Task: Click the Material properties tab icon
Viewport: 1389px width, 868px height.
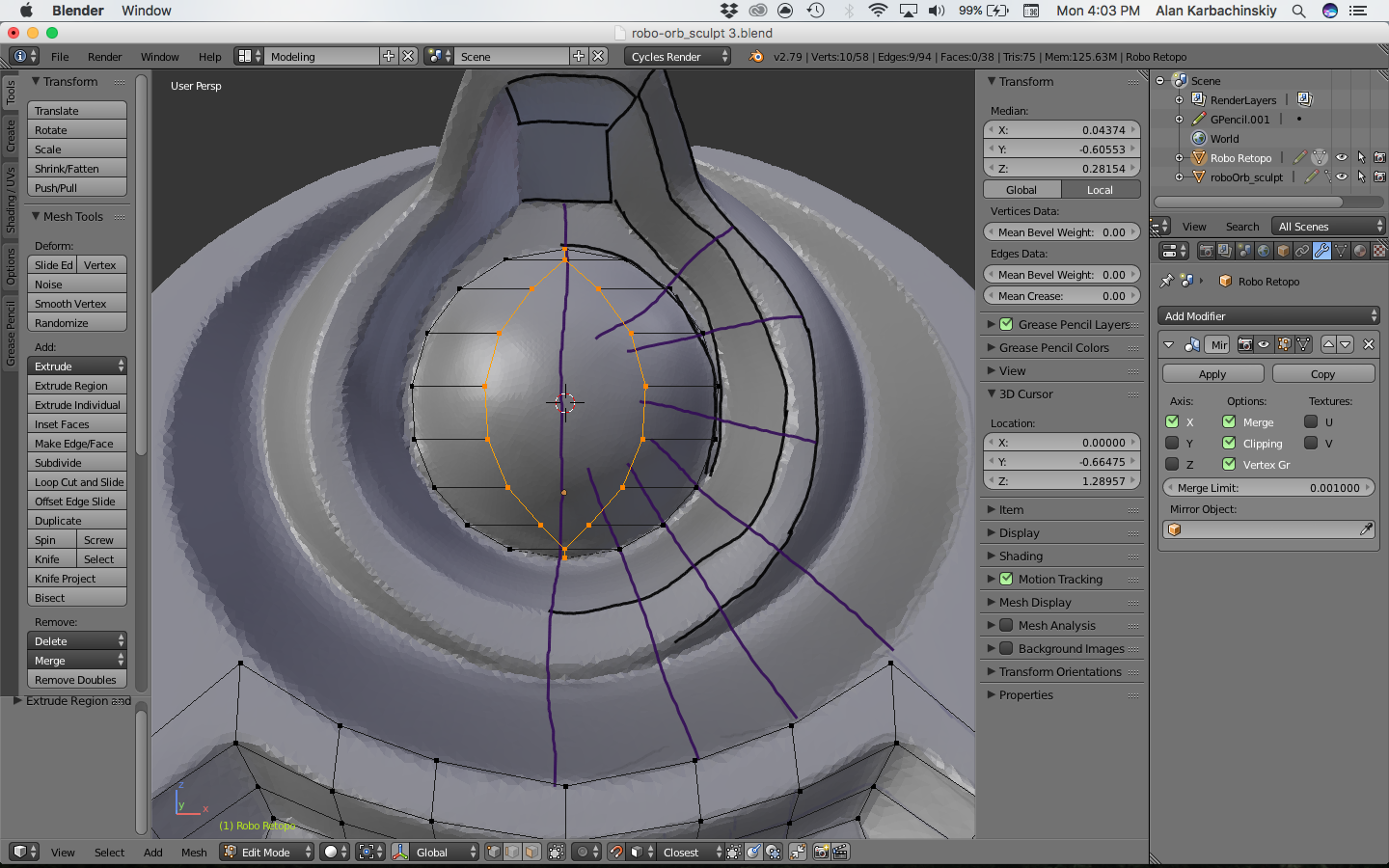Action: click(x=1360, y=251)
